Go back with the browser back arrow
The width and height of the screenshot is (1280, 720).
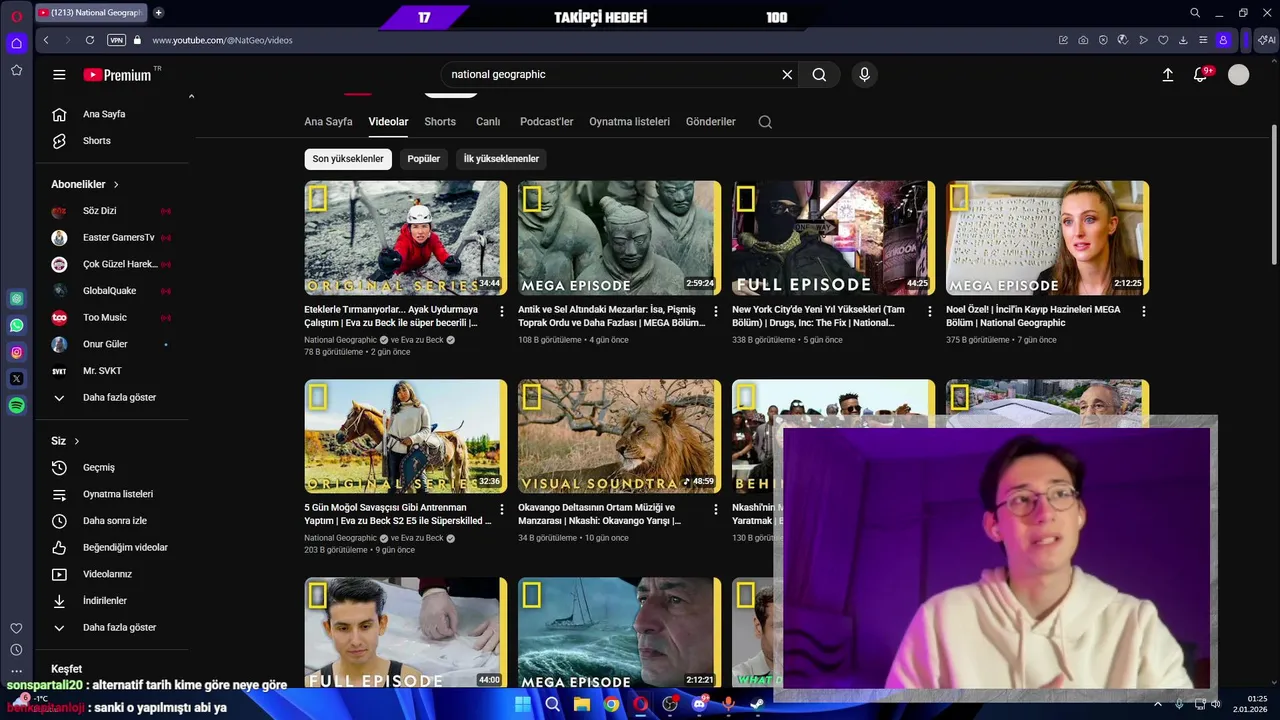pyautogui.click(x=46, y=40)
